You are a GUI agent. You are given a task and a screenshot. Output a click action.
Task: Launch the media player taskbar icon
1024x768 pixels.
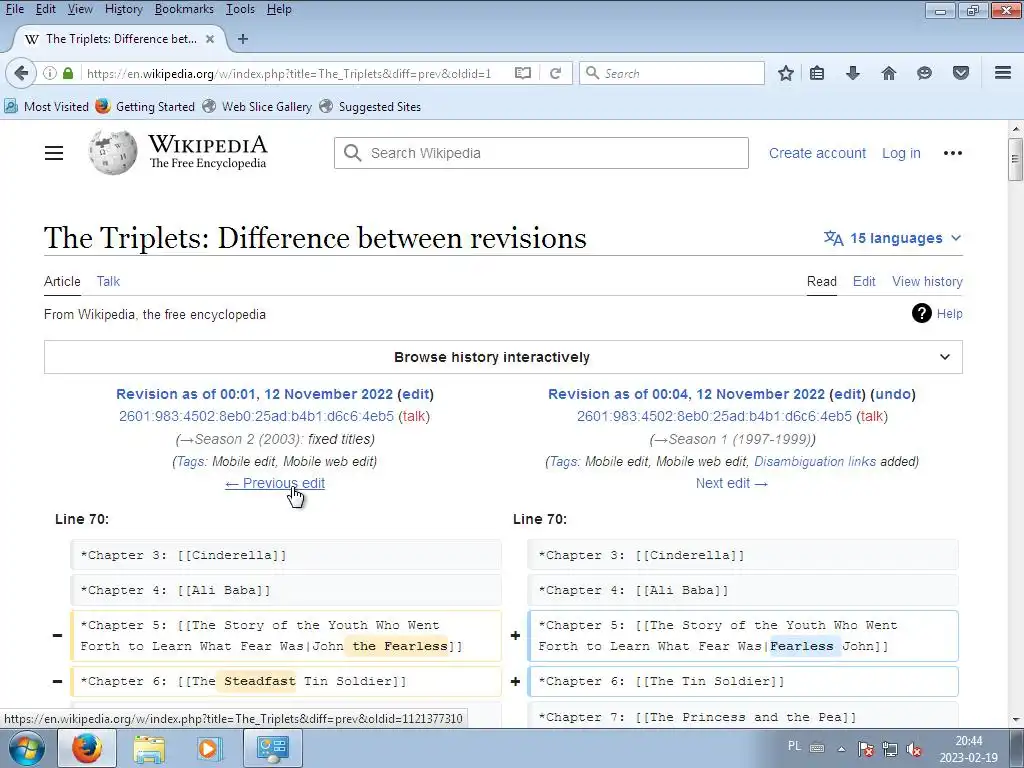tap(209, 748)
